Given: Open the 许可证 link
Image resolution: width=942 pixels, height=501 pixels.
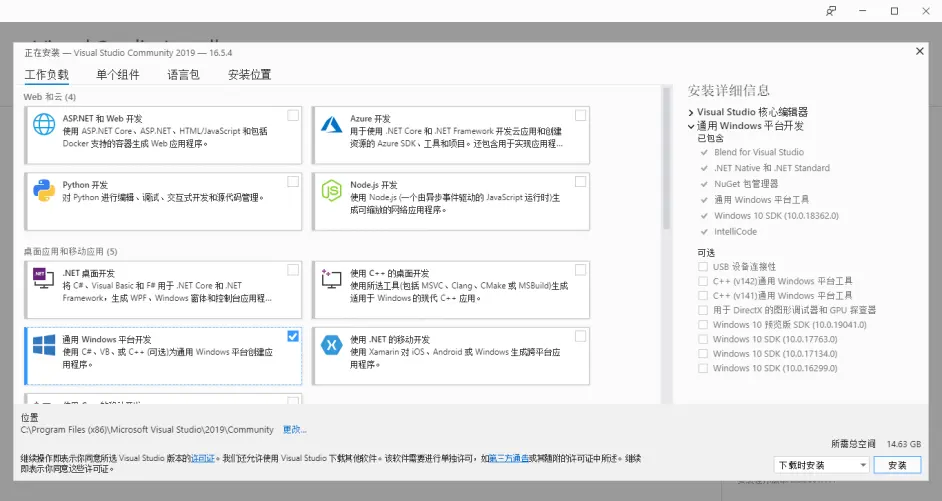Looking at the screenshot, I should pyautogui.click(x=202, y=458).
